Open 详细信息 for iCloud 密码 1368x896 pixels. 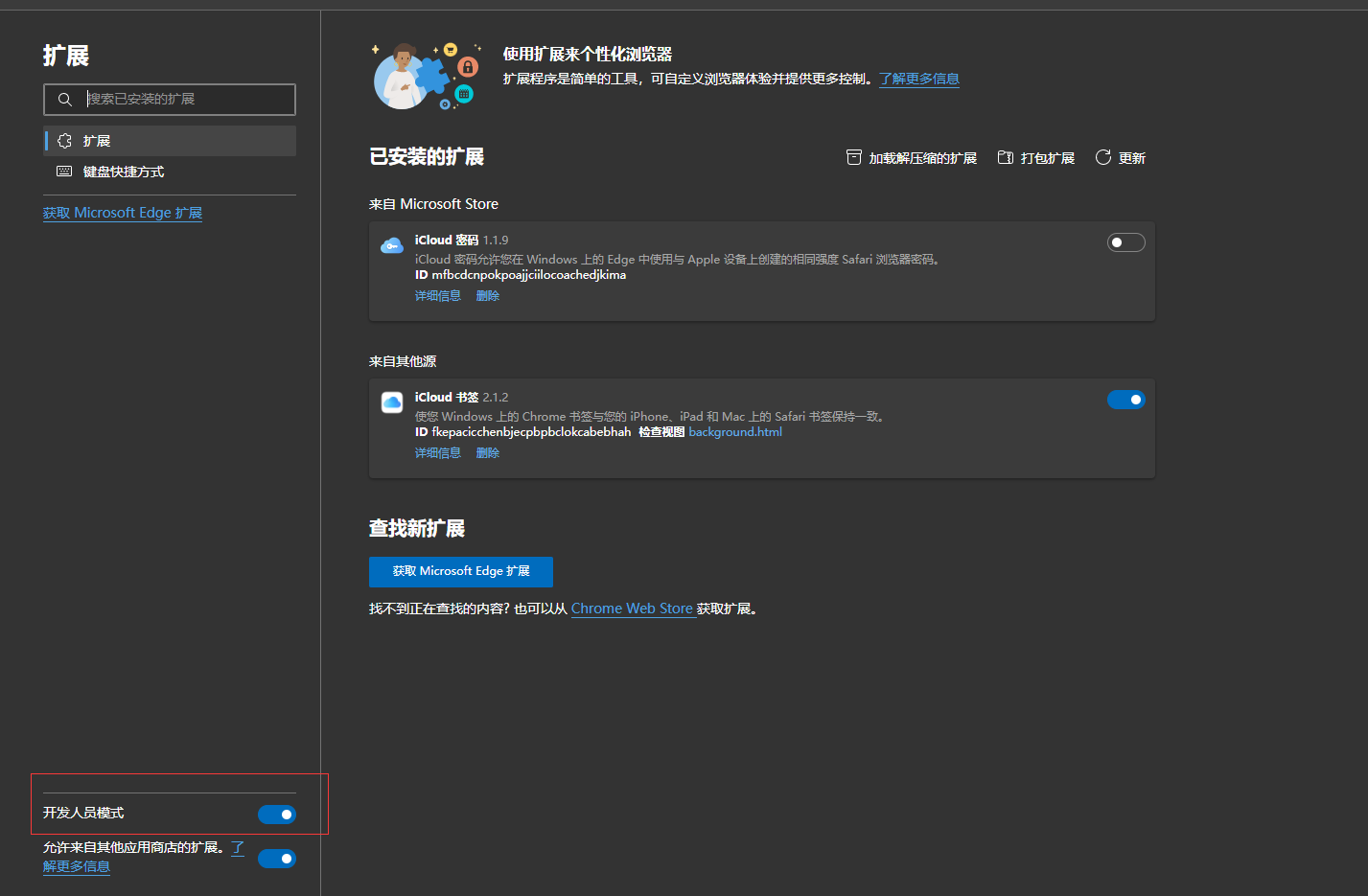click(x=438, y=296)
